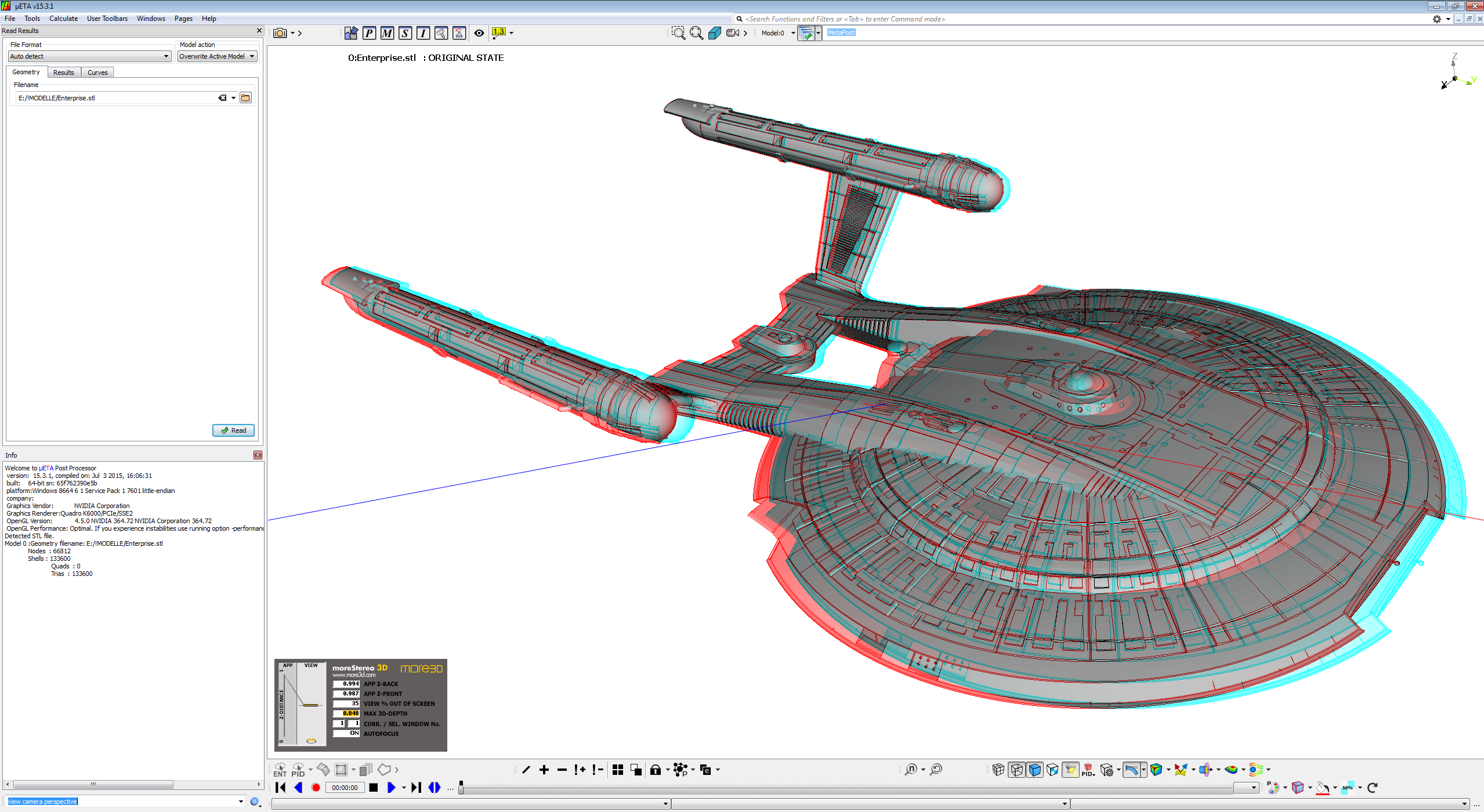1484x812 pixels.
Task: Switch to the Results tab
Action: pyautogui.click(x=64, y=72)
